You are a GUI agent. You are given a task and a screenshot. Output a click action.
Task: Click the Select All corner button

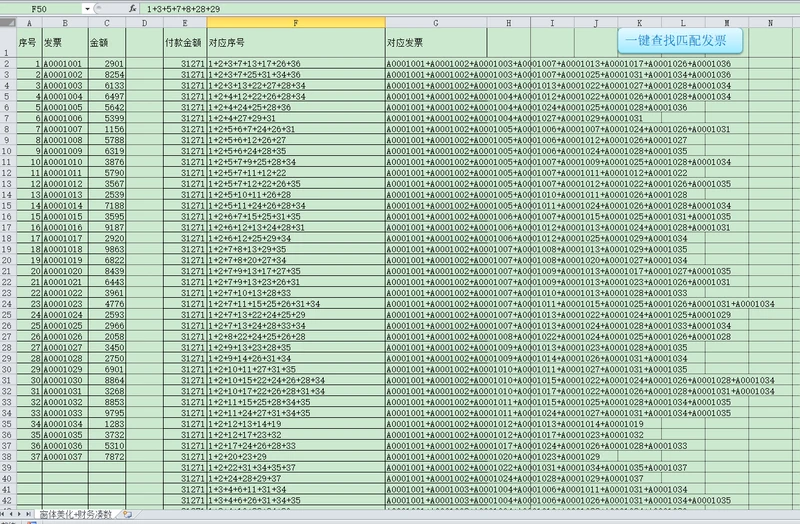click(x=8, y=22)
